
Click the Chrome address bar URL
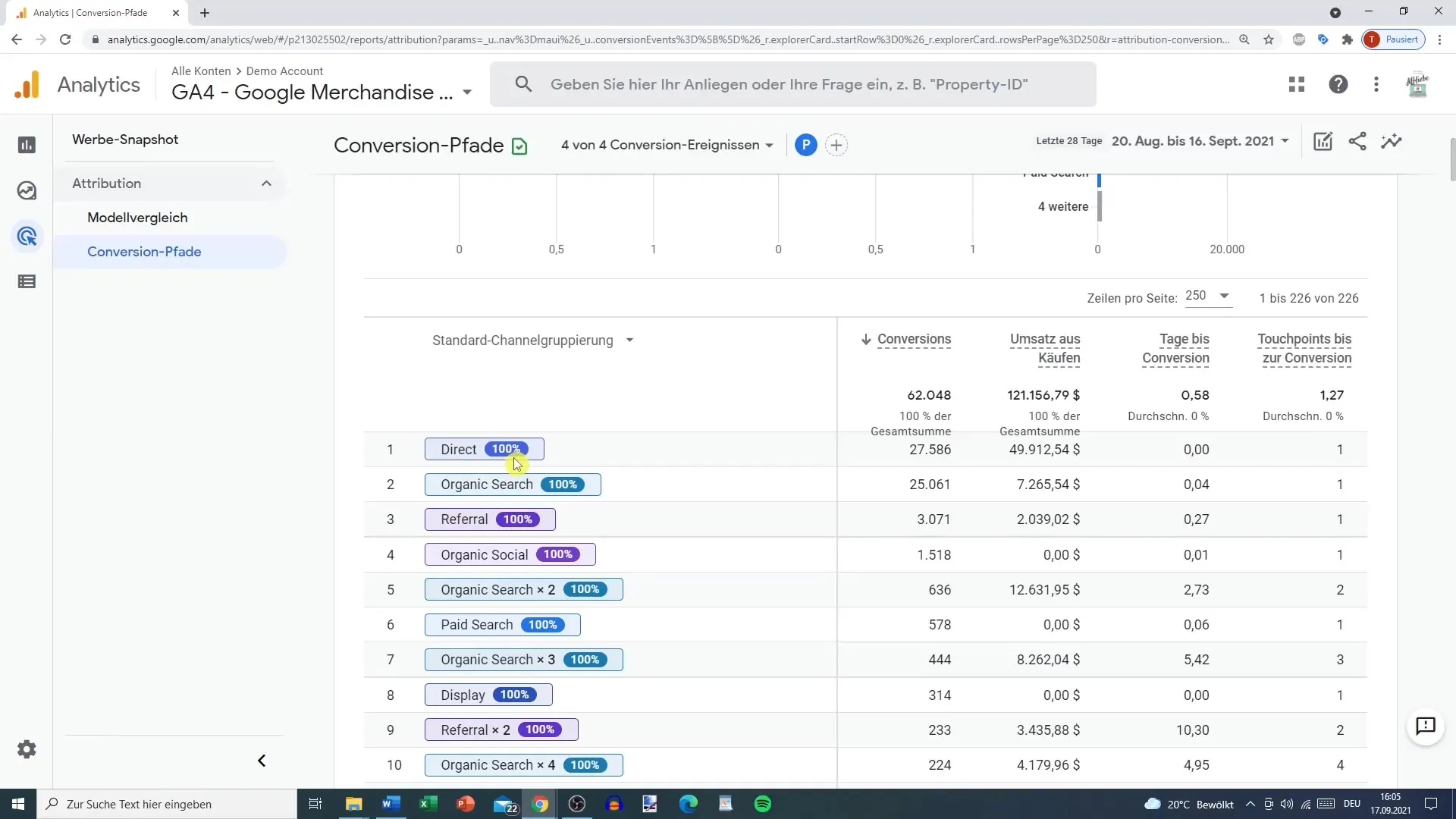click(667, 39)
